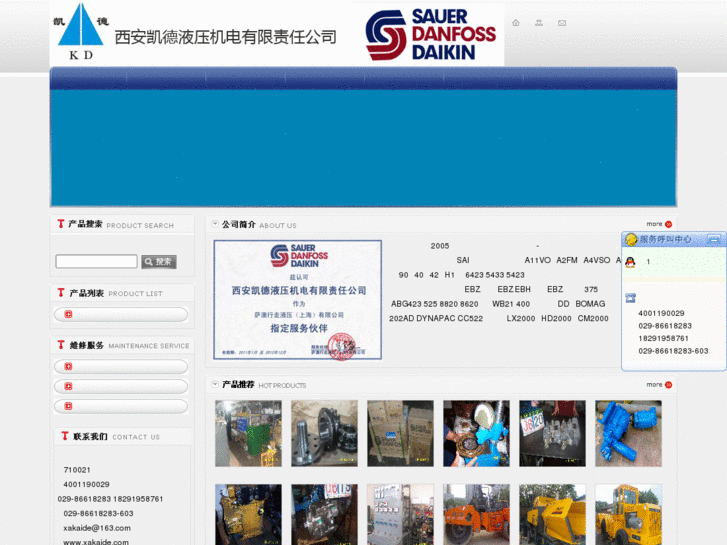Click the red arrow next to 公司简介 more
This screenshot has width=727, height=545.
click(x=668, y=224)
